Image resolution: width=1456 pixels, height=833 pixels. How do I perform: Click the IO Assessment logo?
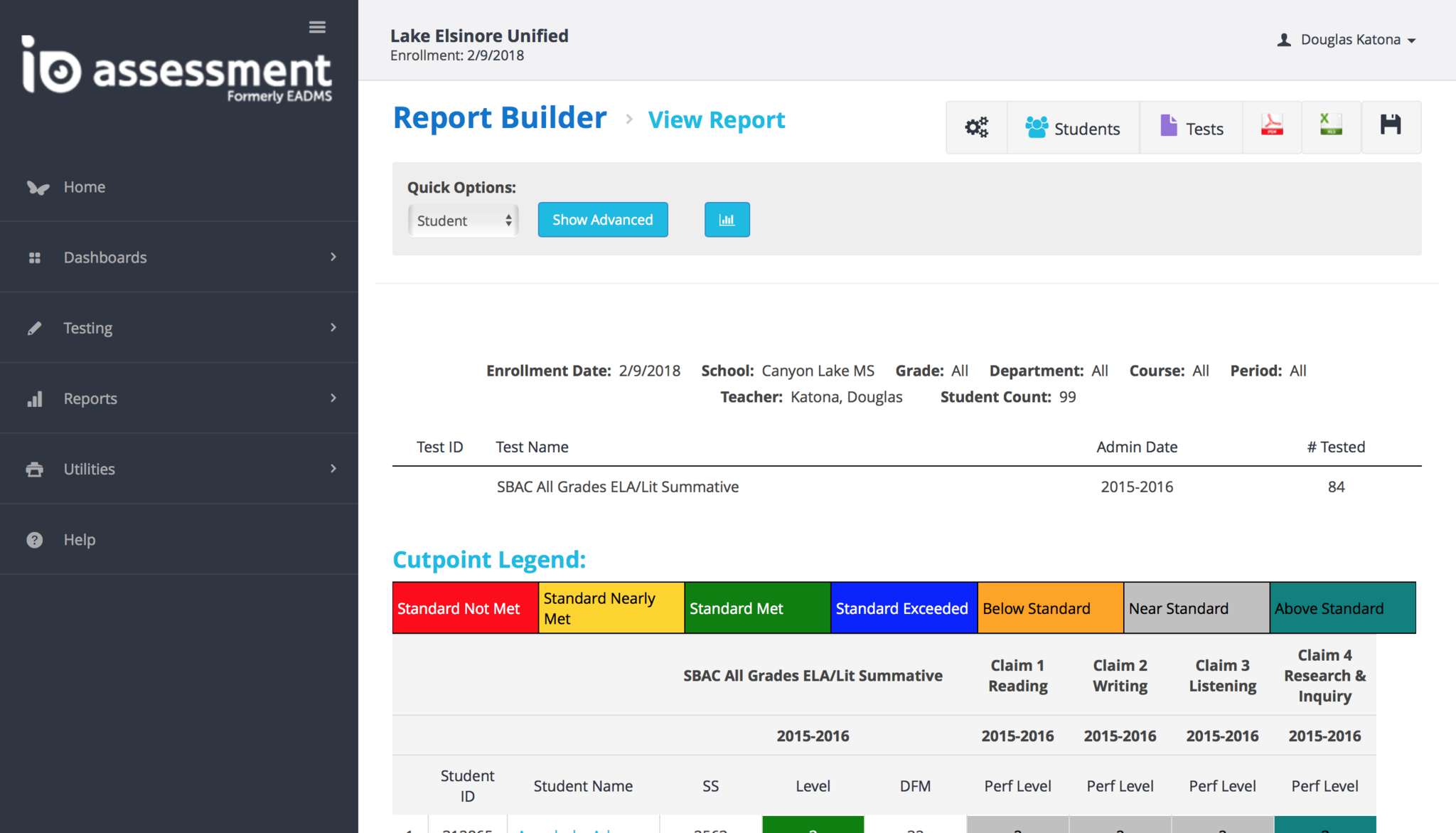click(x=177, y=70)
